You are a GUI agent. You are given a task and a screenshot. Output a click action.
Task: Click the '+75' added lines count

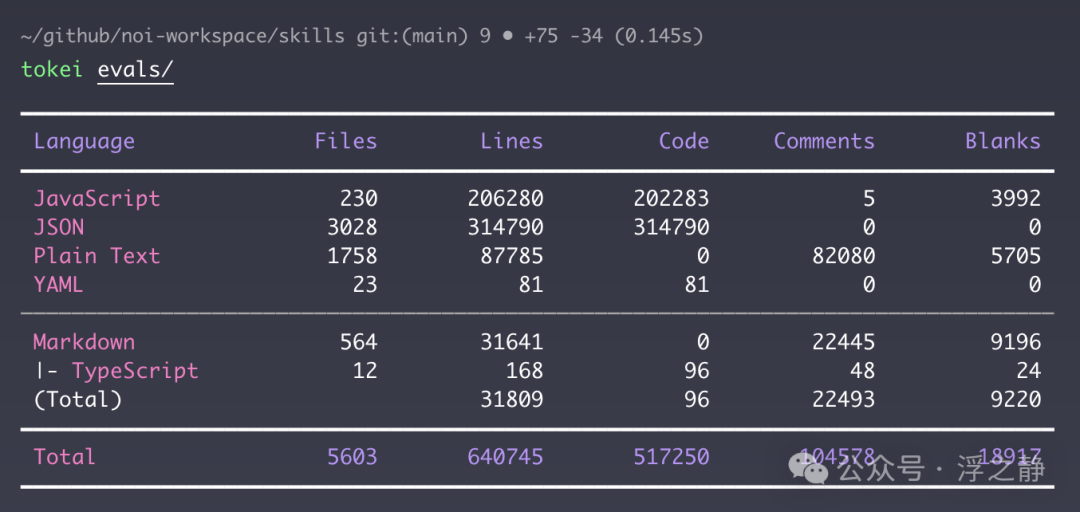click(543, 37)
